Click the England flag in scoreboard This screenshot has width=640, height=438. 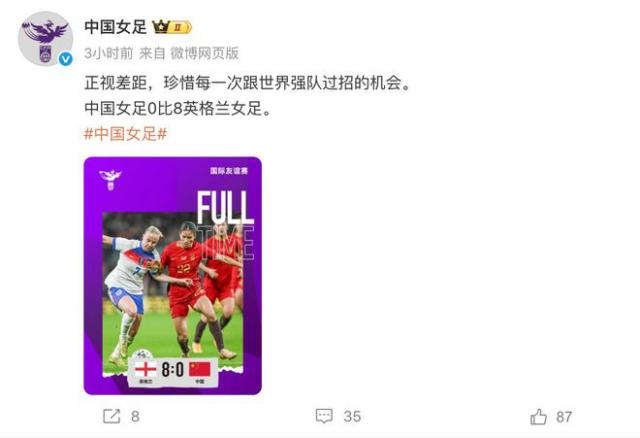(x=145, y=370)
